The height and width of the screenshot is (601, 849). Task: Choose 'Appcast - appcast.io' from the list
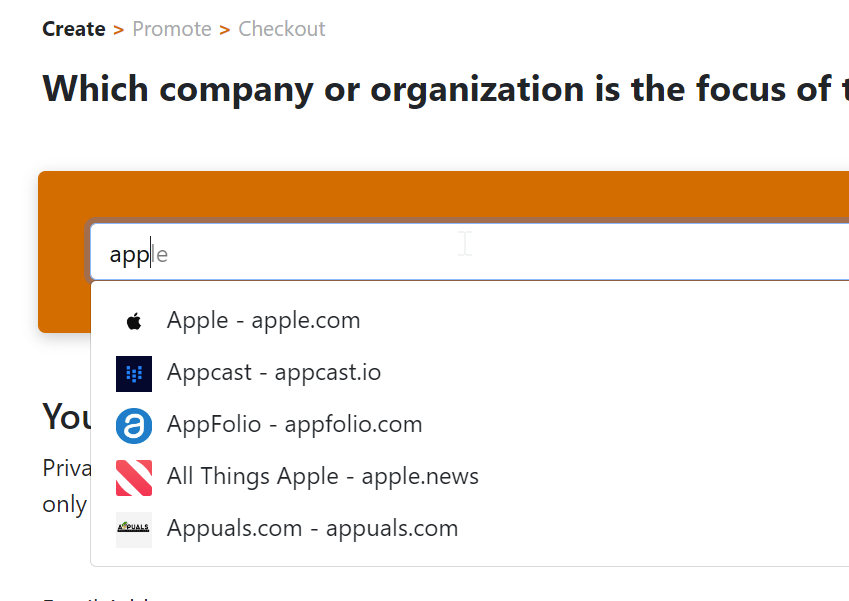click(x=470, y=373)
